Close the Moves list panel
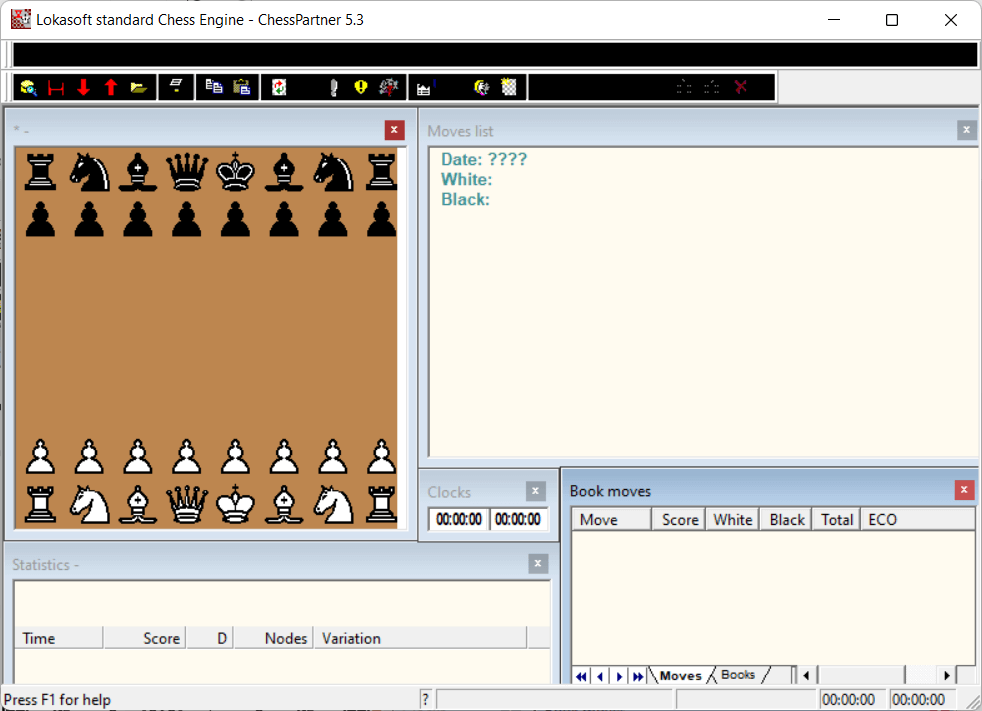 966,130
